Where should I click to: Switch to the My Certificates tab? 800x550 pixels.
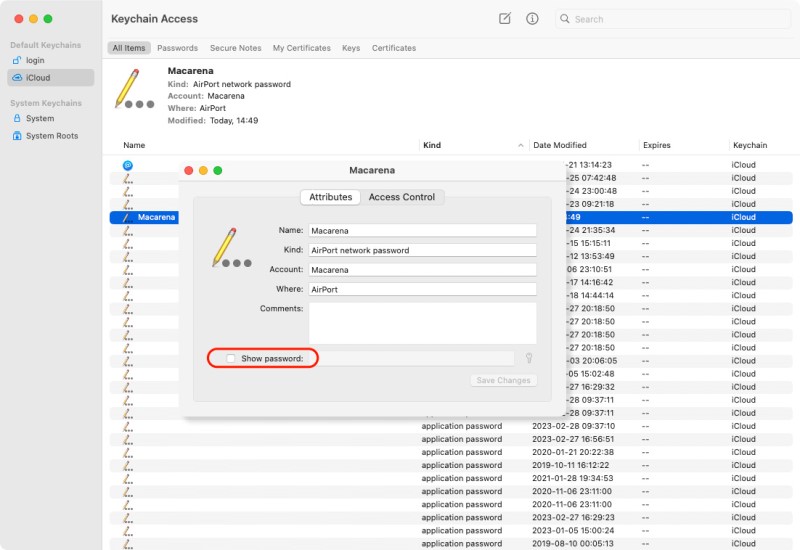(x=302, y=48)
